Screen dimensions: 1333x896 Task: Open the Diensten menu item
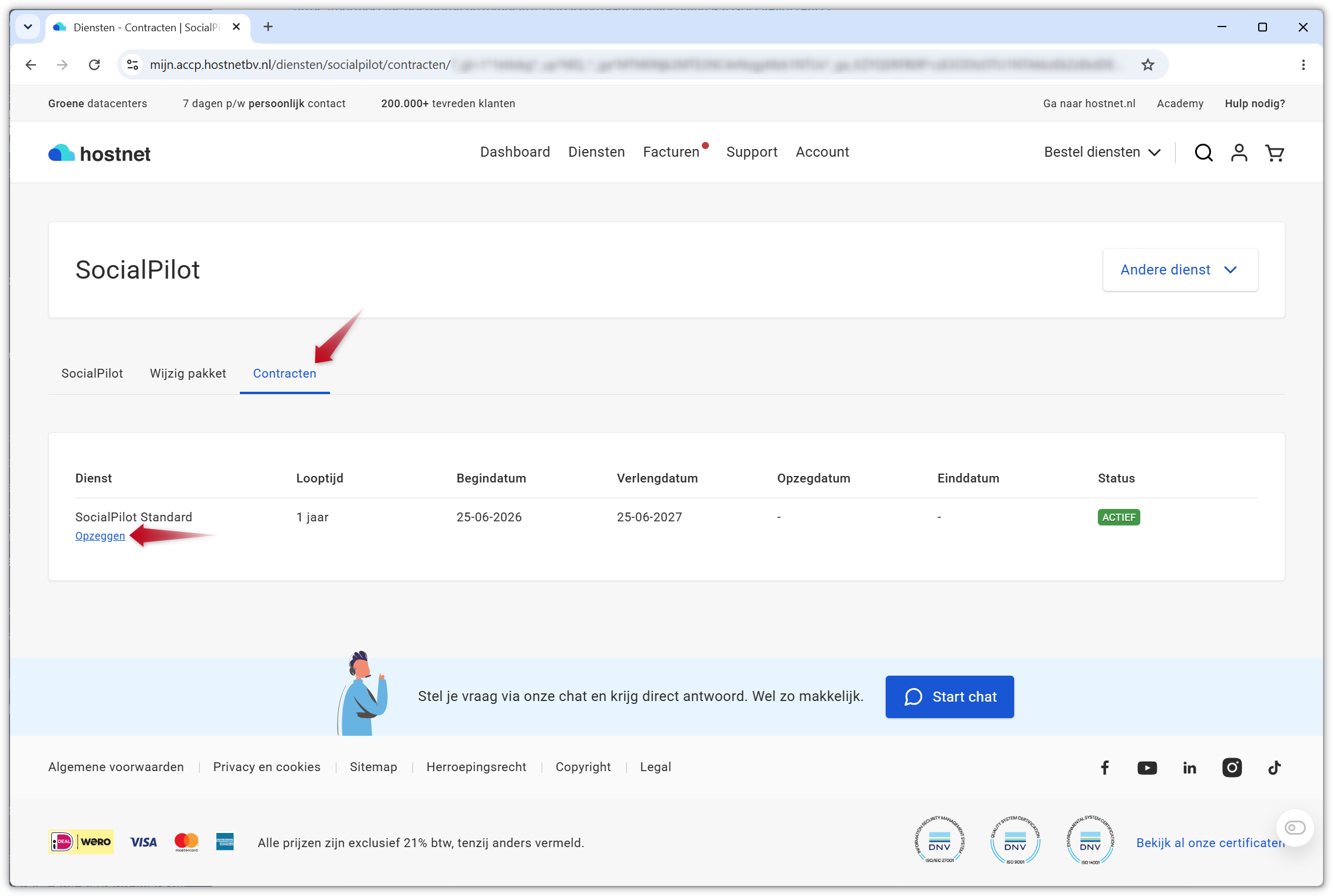coord(596,152)
